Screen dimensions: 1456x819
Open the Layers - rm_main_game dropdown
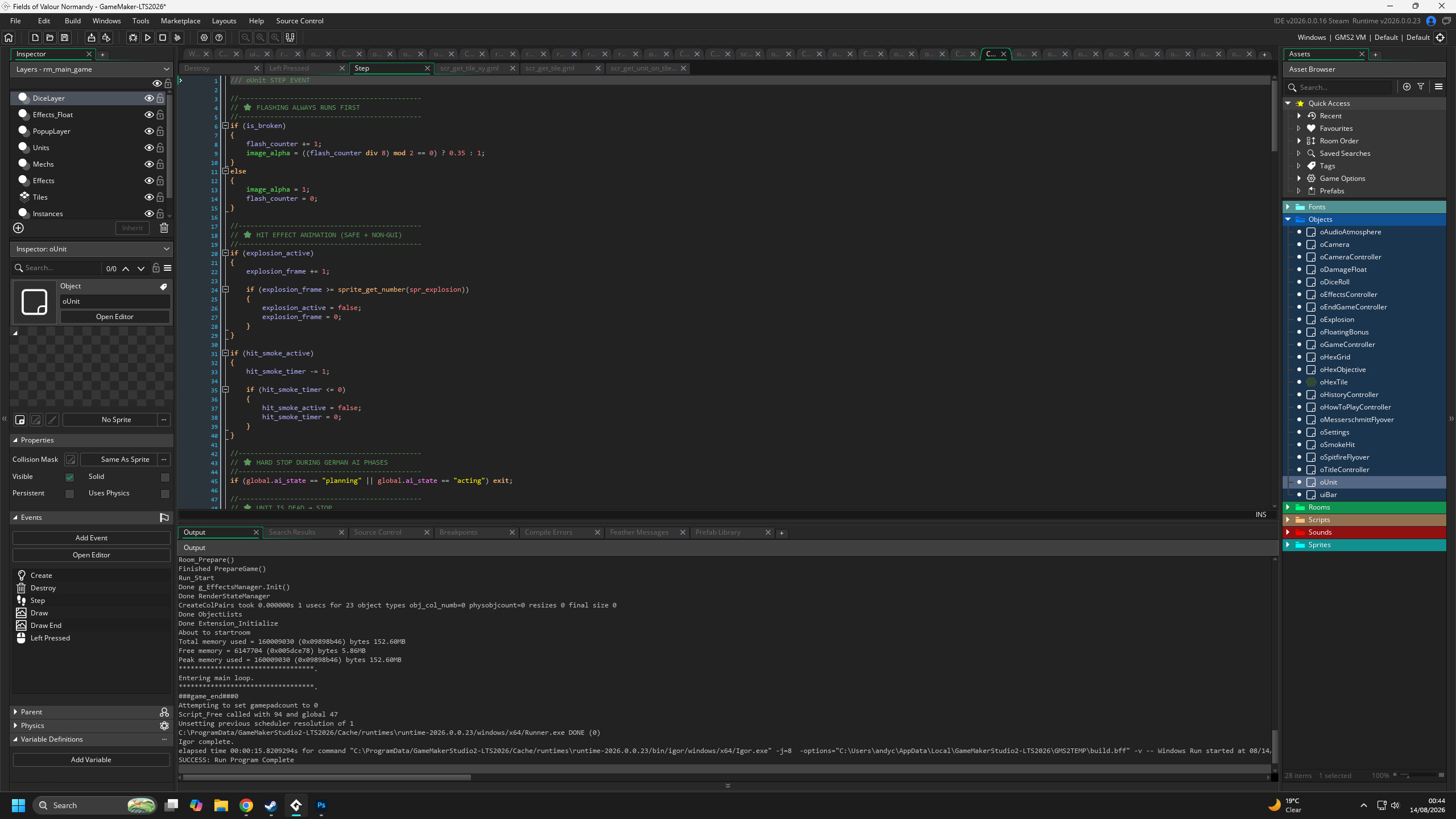point(92,69)
